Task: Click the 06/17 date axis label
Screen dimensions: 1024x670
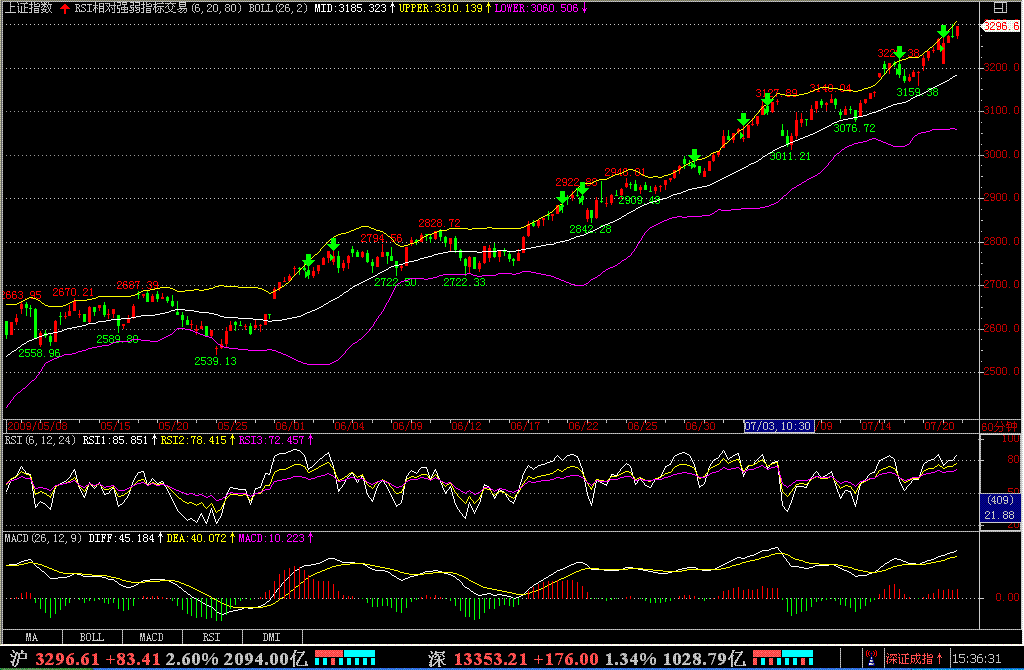Action: pyautogui.click(x=525, y=426)
